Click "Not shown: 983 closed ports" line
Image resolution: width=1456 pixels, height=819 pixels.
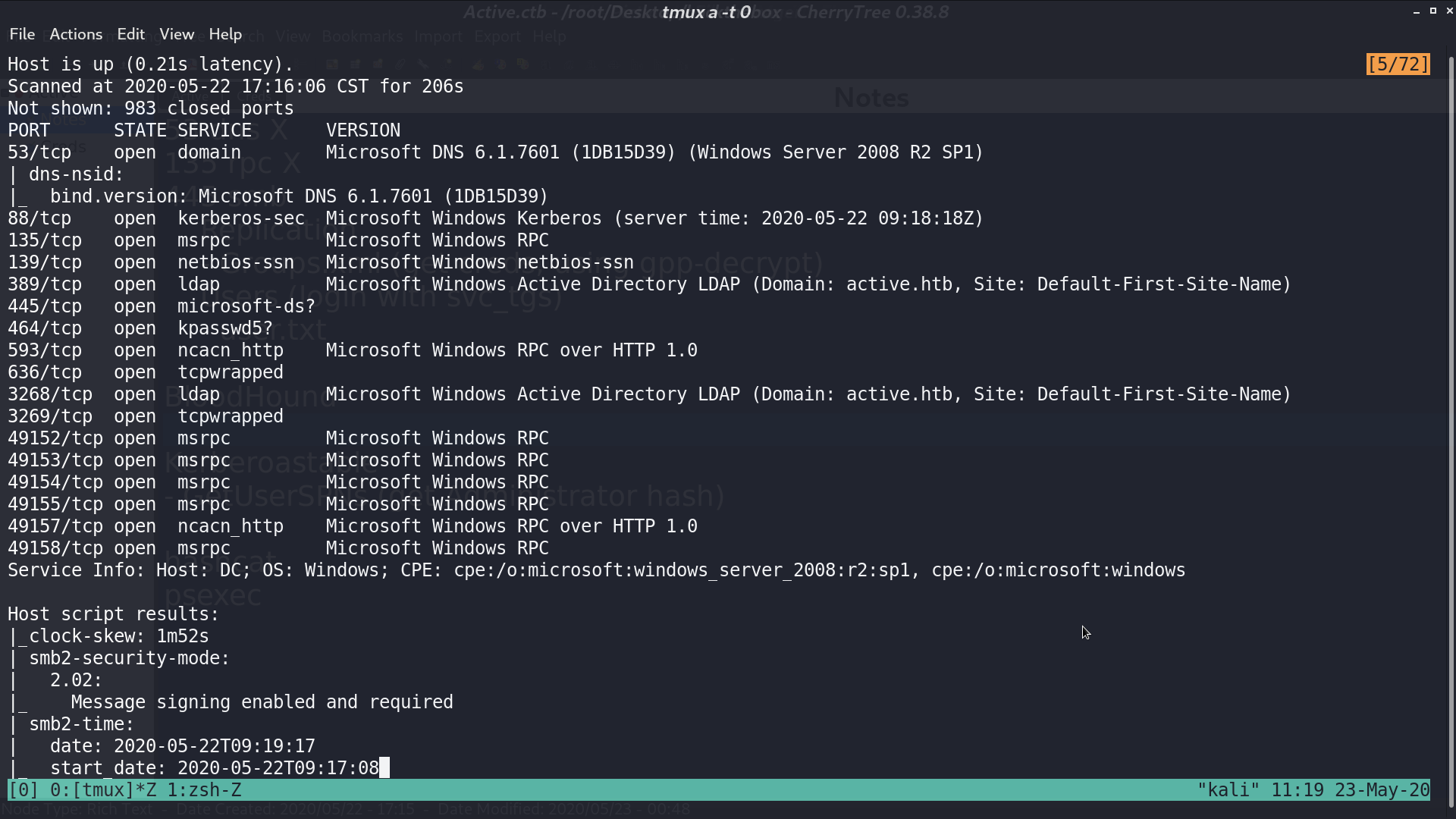[x=151, y=108]
